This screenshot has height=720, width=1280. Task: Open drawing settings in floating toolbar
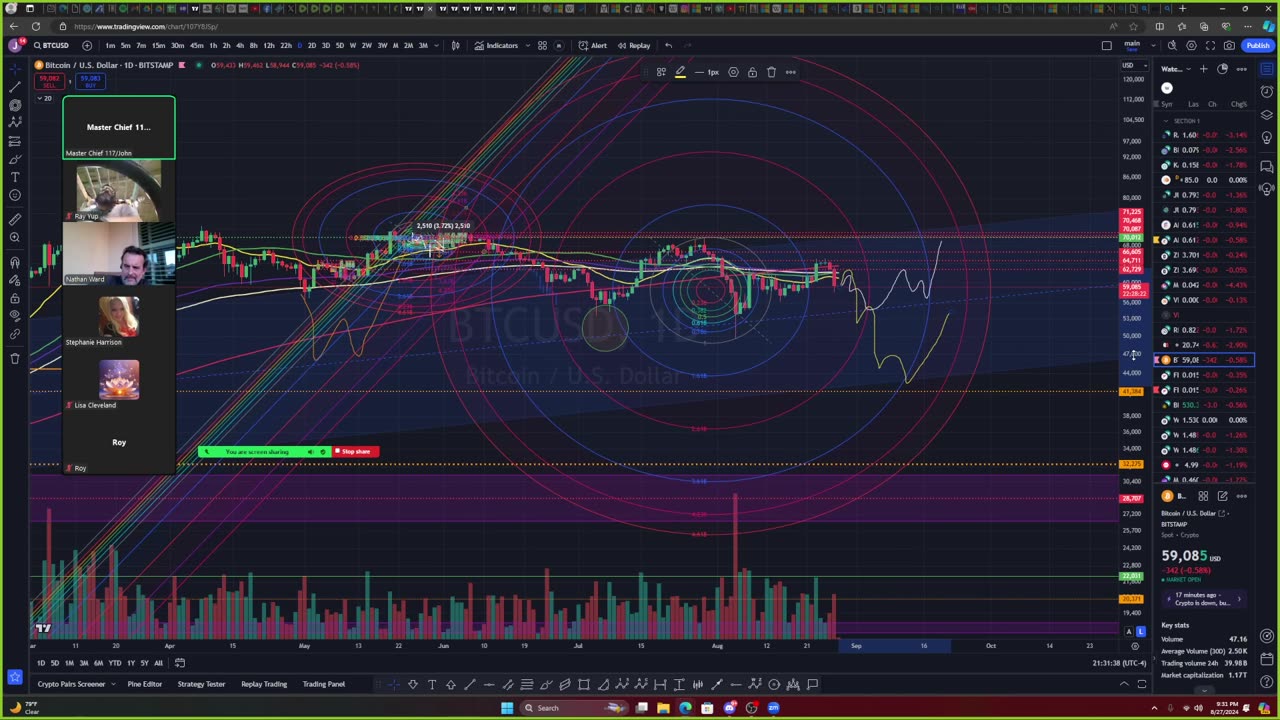[x=733, y=72]
